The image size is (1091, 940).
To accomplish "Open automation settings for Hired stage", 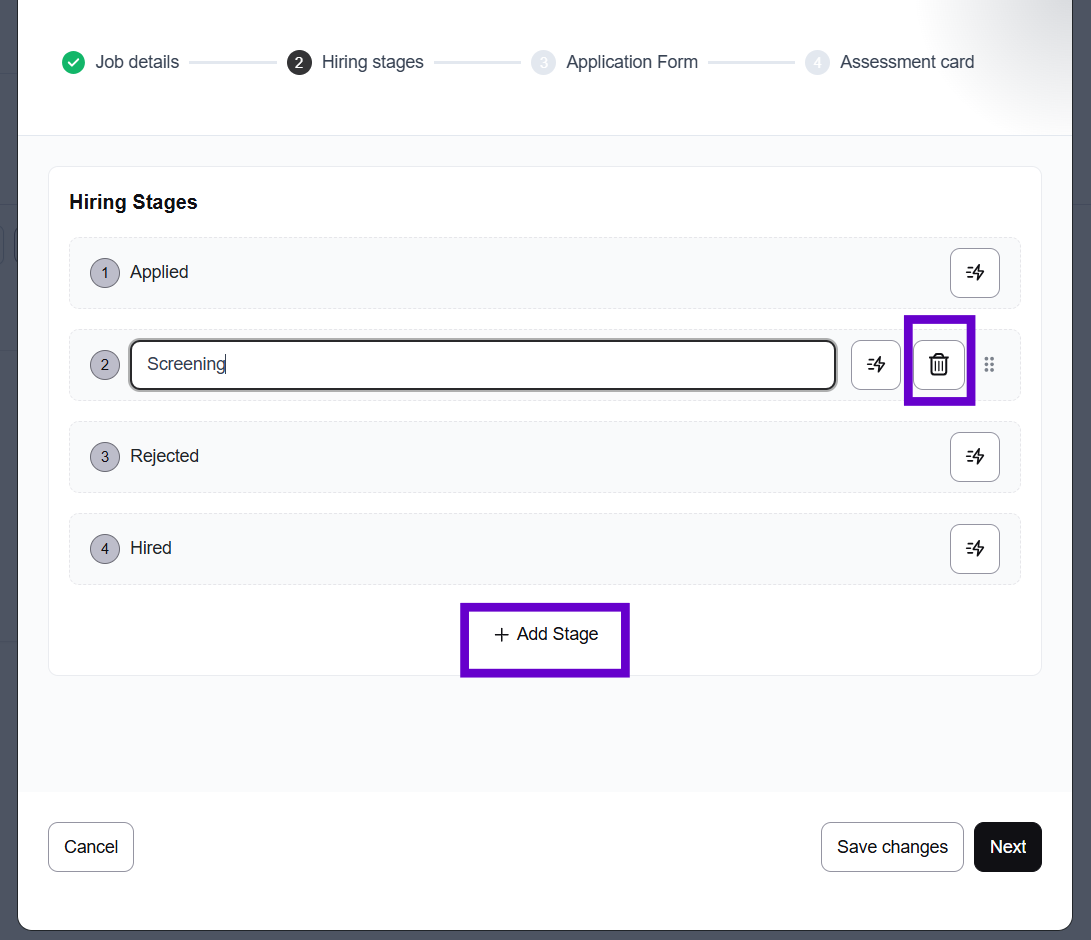I will point(974,549).
